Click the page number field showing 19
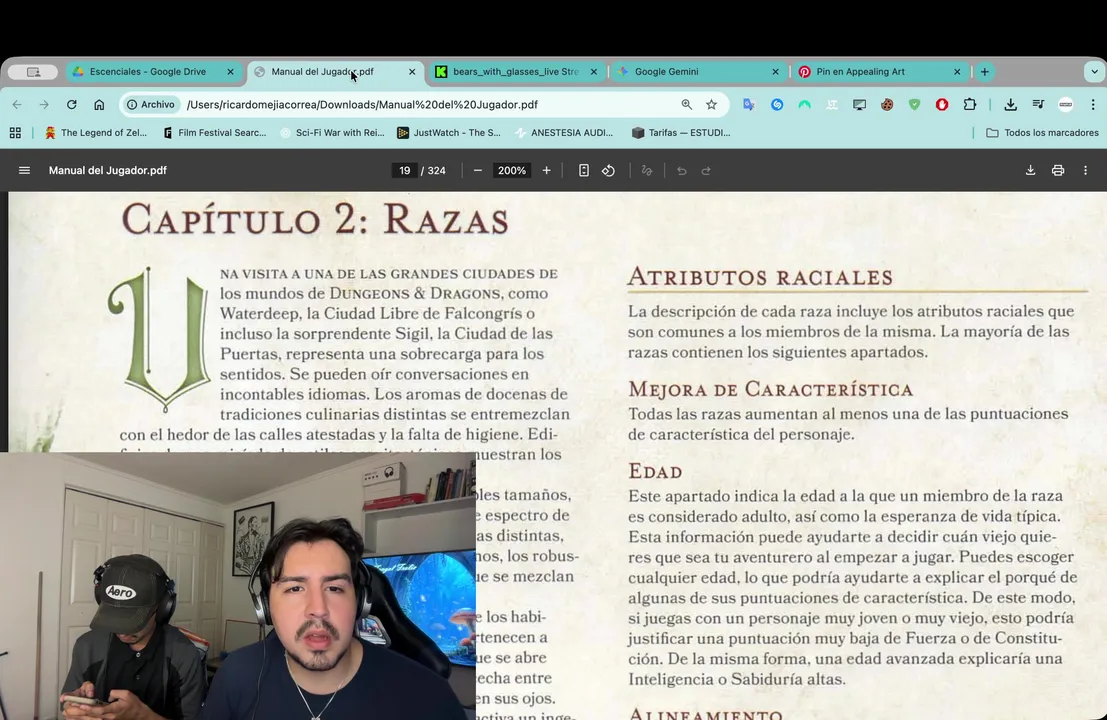1107x720 pixels. (x=405, y=170)
